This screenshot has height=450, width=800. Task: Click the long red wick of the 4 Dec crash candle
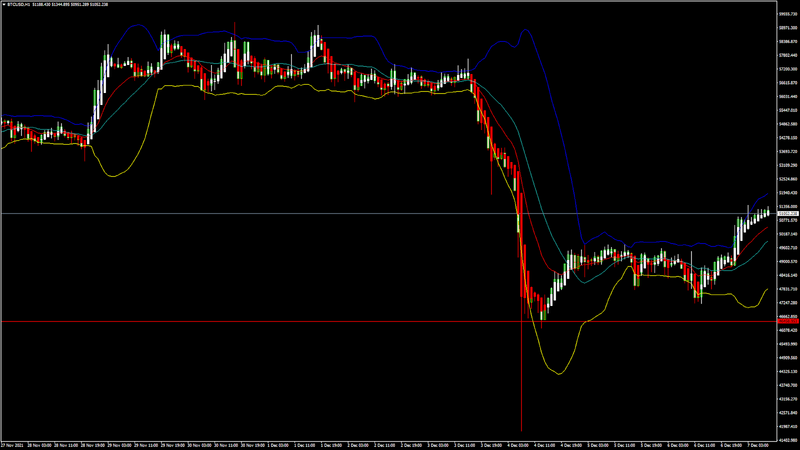point(521,378)
